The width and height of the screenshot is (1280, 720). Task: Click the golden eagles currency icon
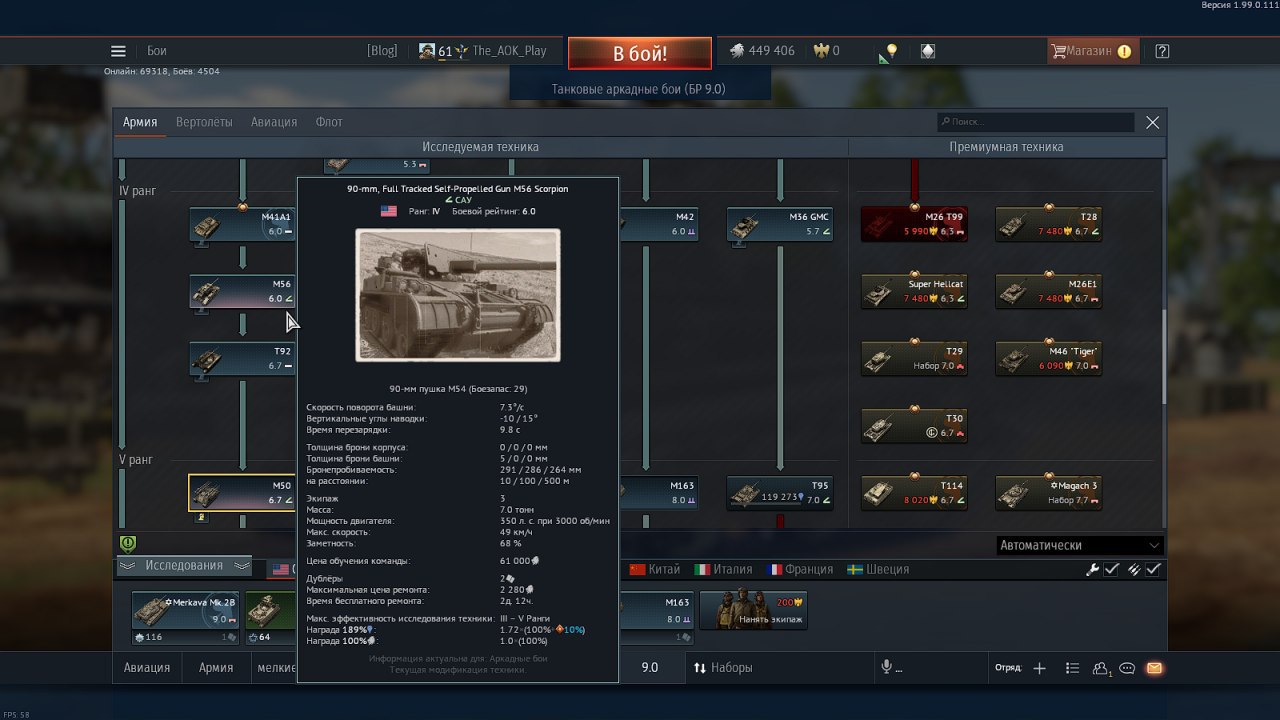tap(822, 51)
